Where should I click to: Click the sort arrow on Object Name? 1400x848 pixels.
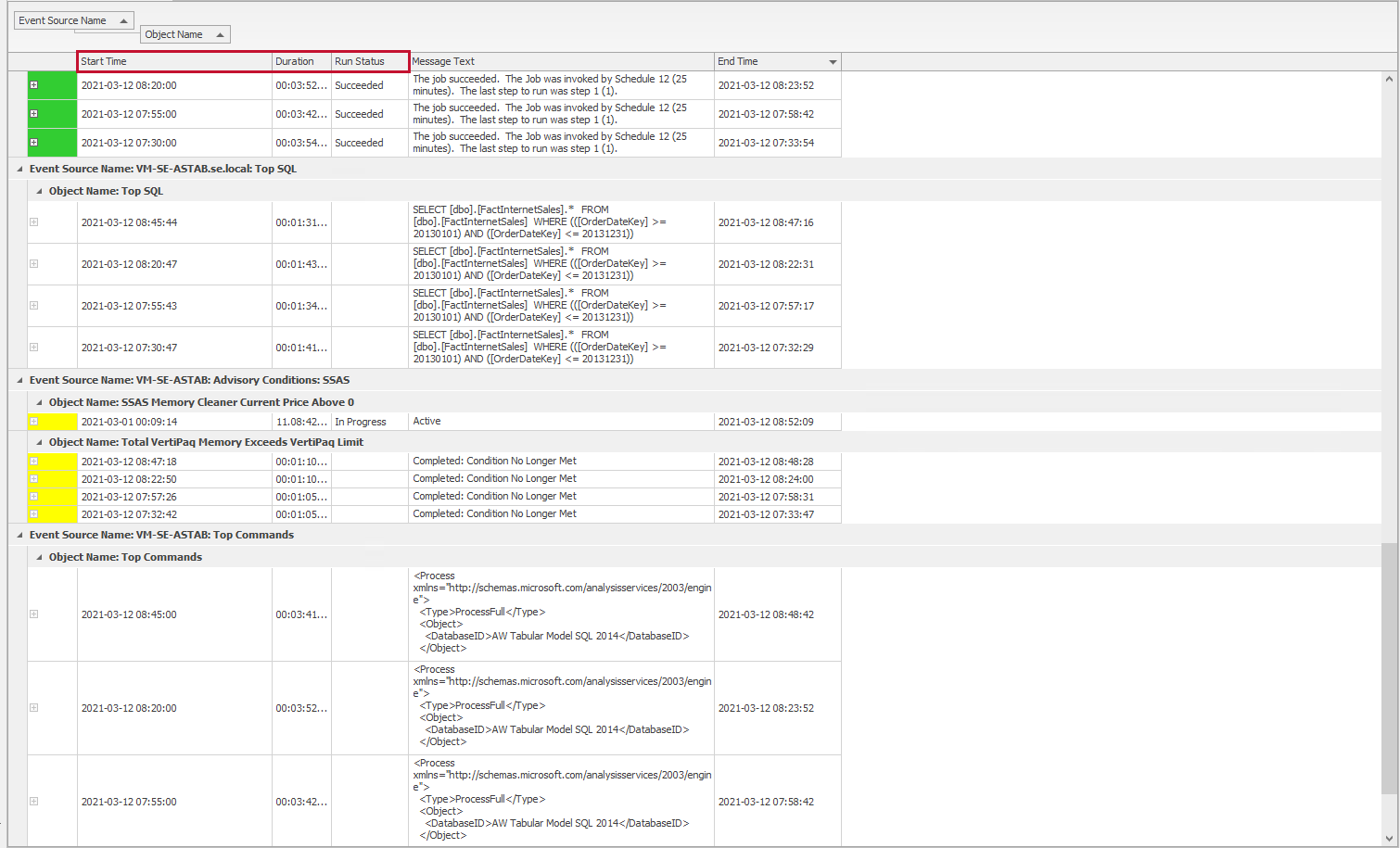220,33
